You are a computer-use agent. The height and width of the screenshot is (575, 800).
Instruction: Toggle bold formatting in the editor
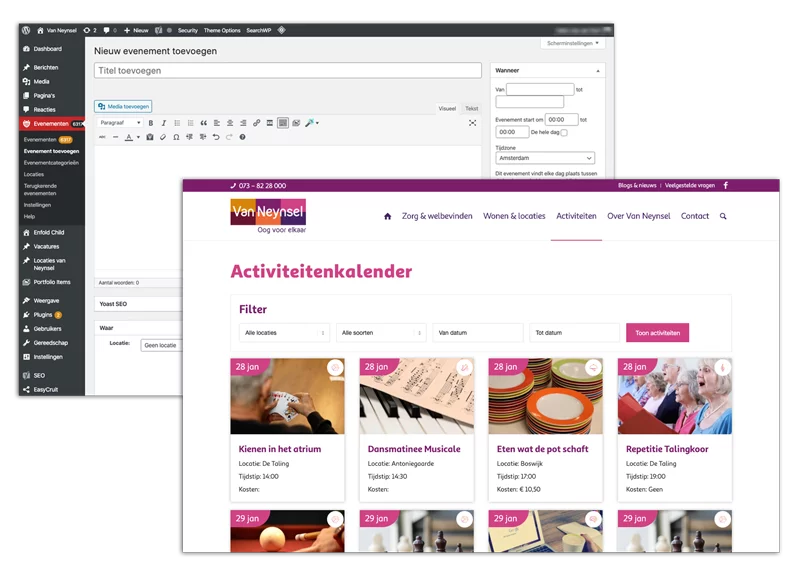point(151,123)
